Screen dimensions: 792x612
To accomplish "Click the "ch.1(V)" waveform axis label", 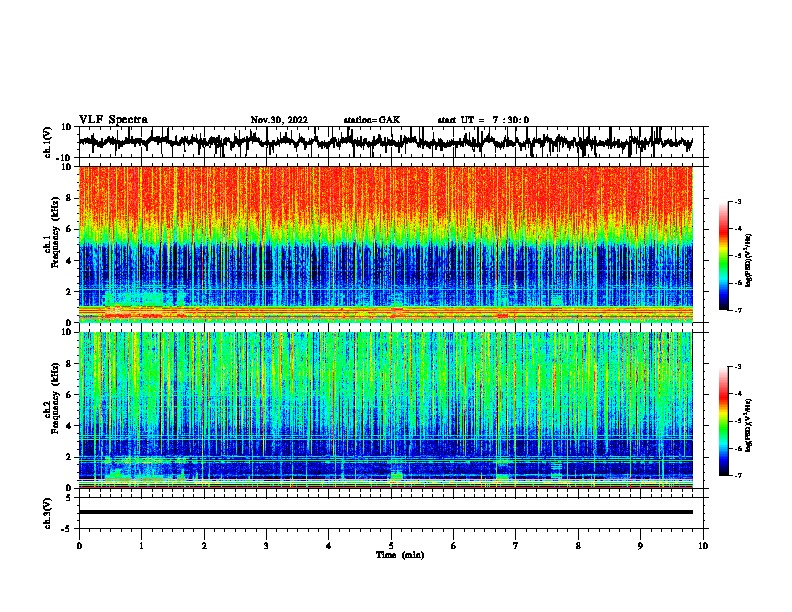I will (x=48, y=142).
